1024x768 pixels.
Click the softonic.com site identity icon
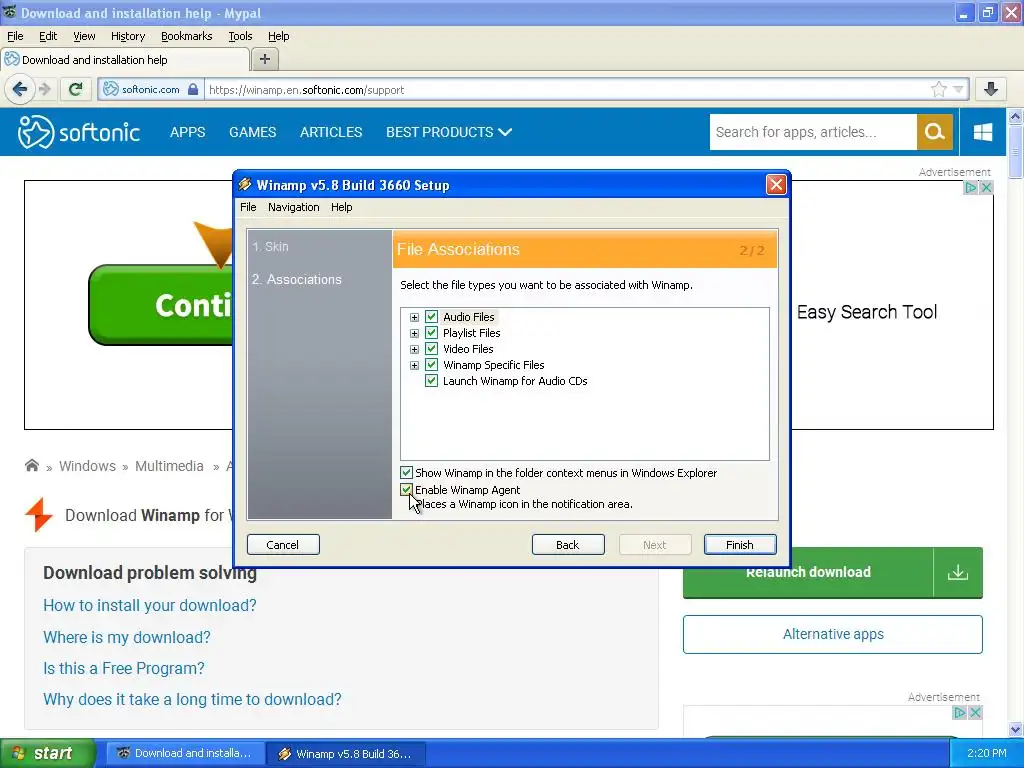pos(111,89)
